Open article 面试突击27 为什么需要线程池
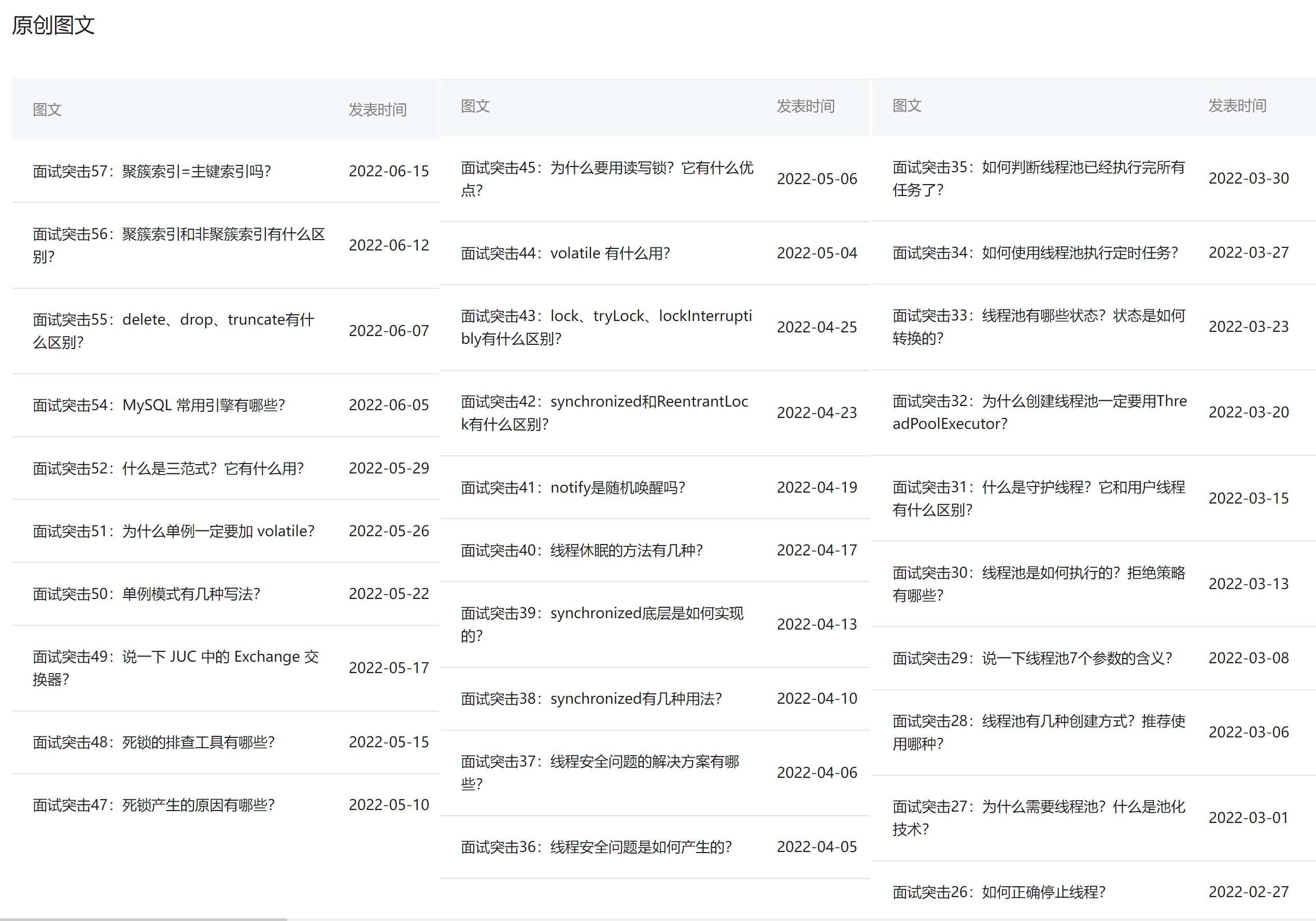1316x921 pixels. [1039, 817]
